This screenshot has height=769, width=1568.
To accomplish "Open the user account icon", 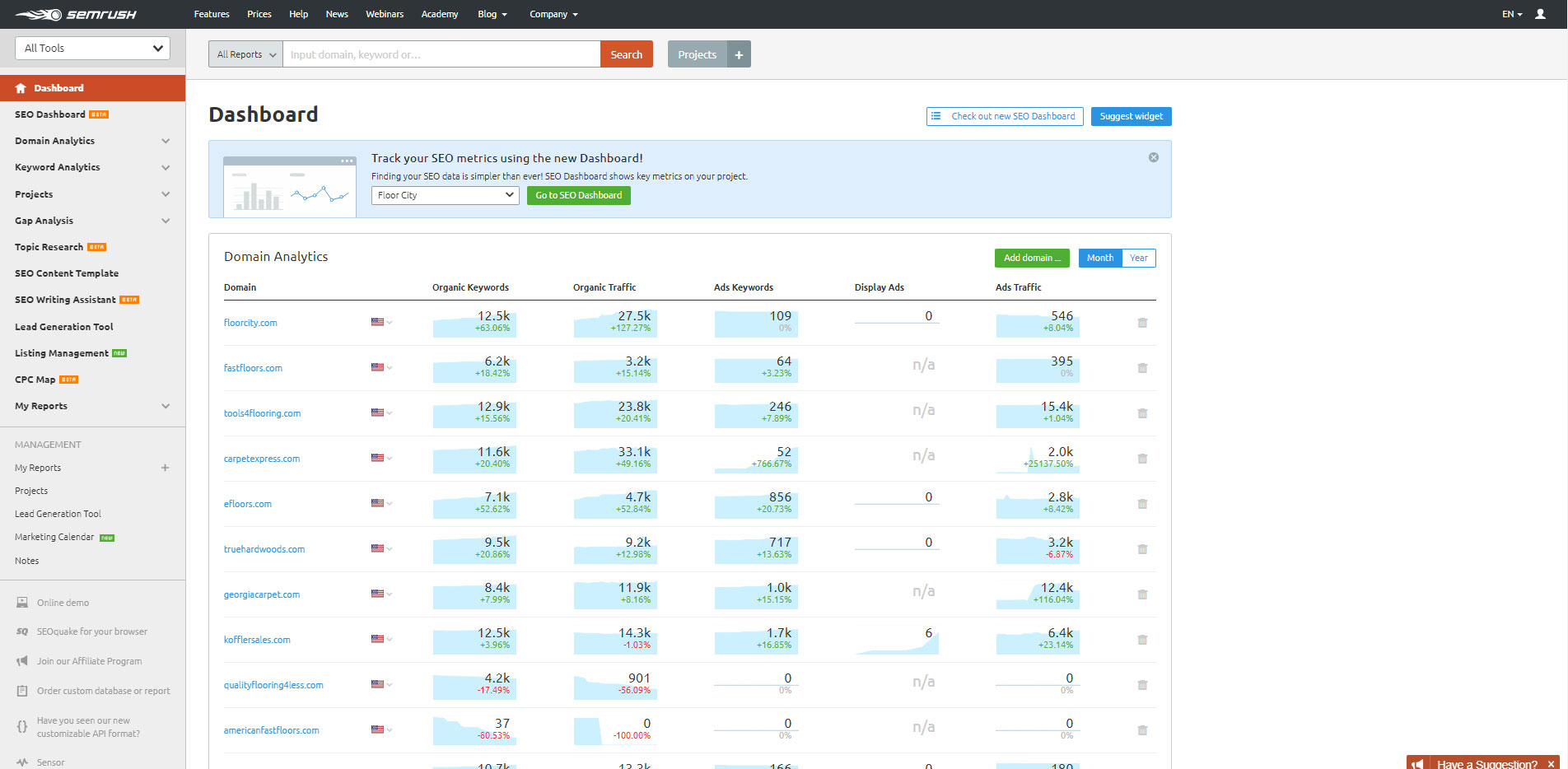I will pyautogui.click(x=1540, y=14).
